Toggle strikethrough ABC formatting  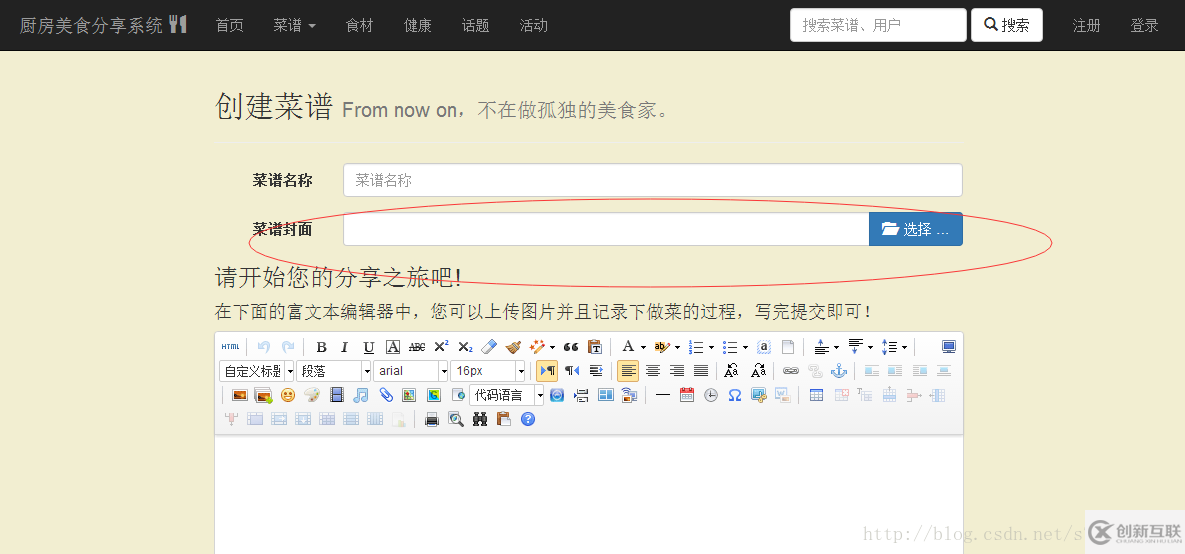(x=417, y=347)
